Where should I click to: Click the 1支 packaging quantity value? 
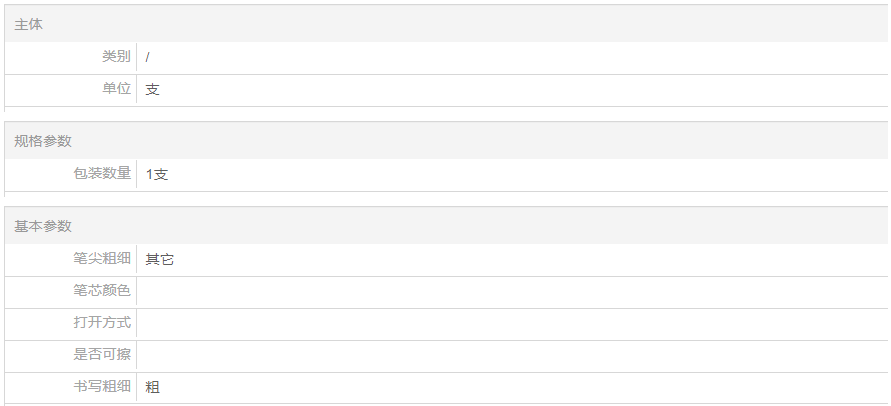pos(157,174)
